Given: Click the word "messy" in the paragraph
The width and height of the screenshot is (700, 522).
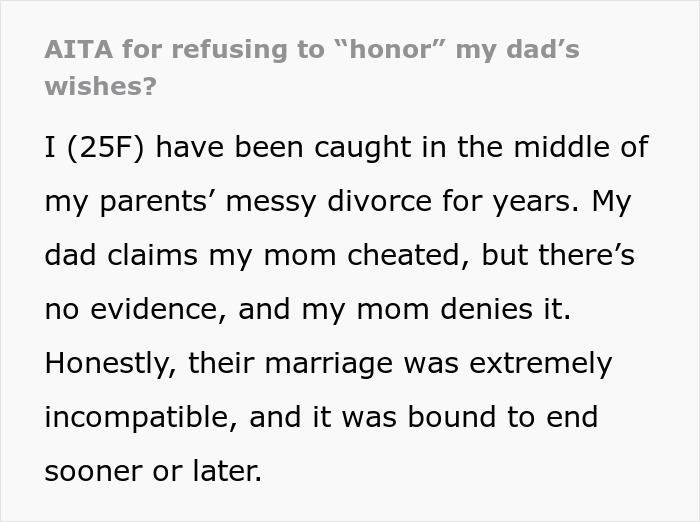Looking at the screenshot, I should (271, 203).
